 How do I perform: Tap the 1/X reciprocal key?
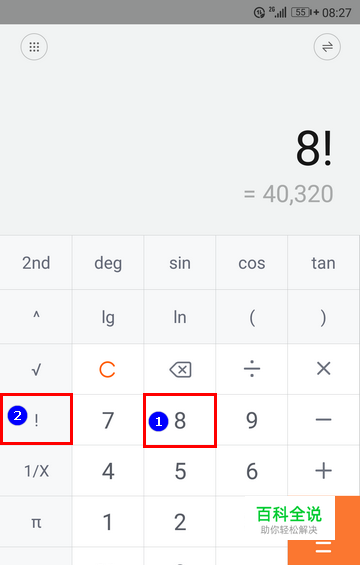pos(36,471)
